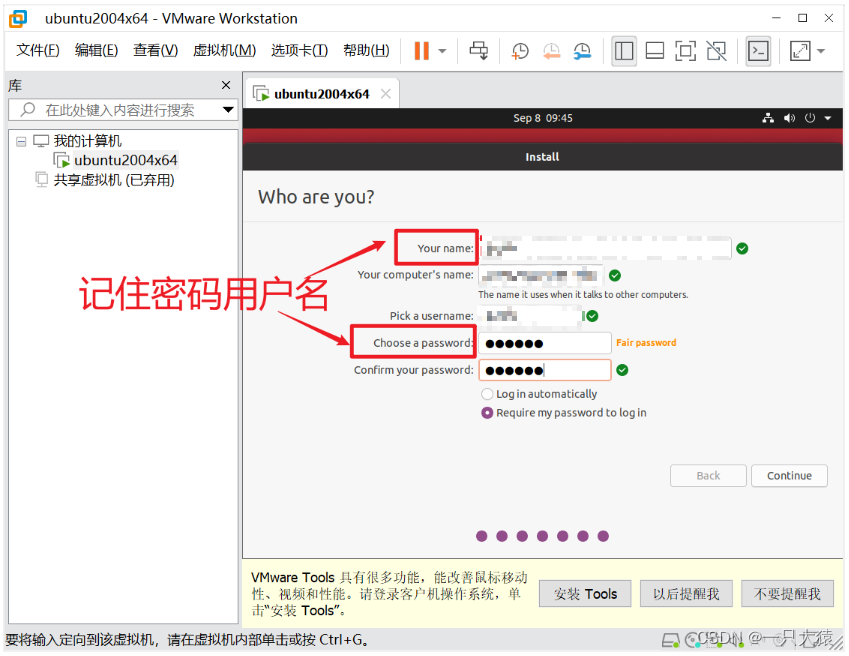The height and width of the screenshot is (656, 849).
Task: Click the computer's name input field
Action: click(x=541, y=275)
